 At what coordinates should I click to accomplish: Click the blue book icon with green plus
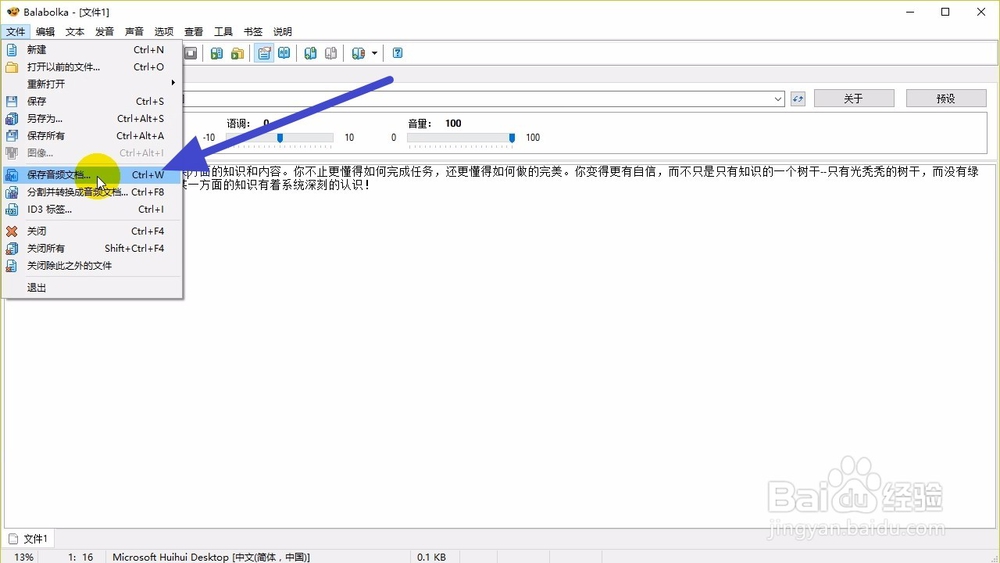point(311,54)
